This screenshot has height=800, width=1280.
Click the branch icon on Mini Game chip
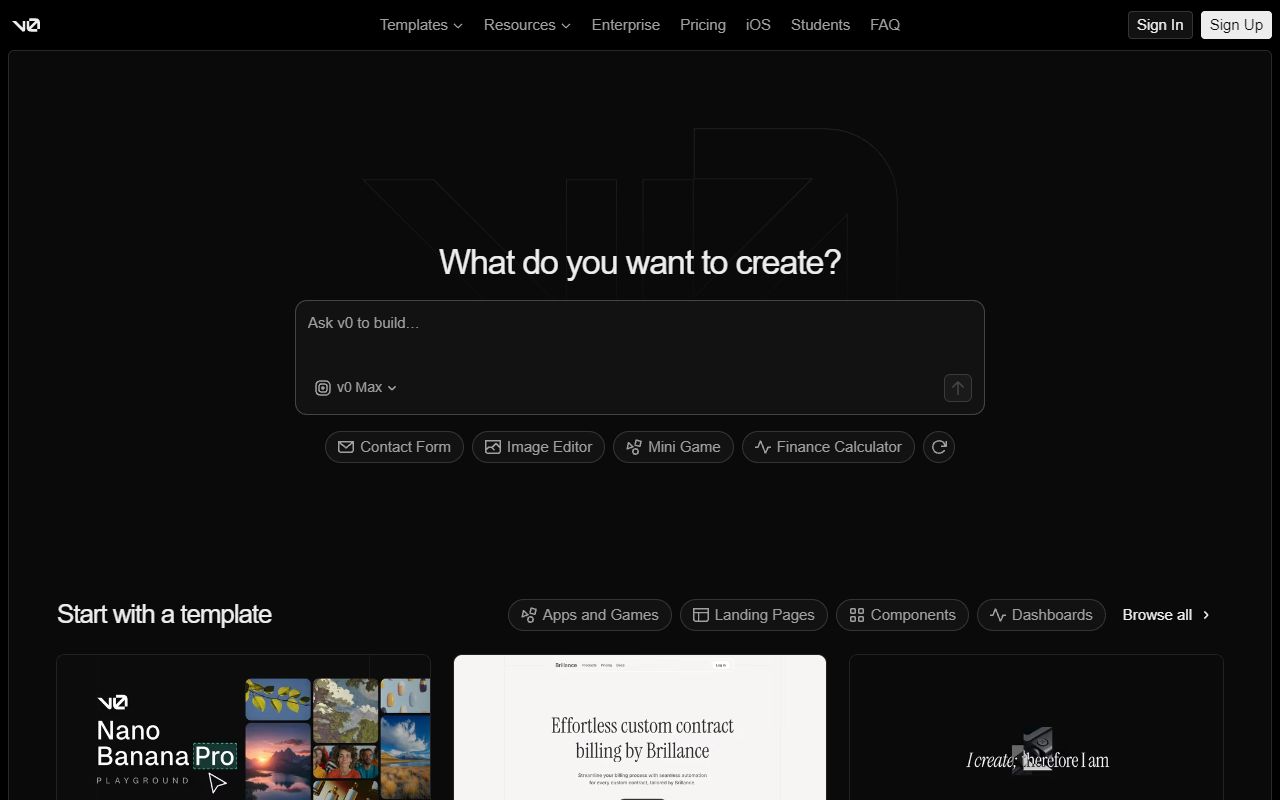coord(634,447)
